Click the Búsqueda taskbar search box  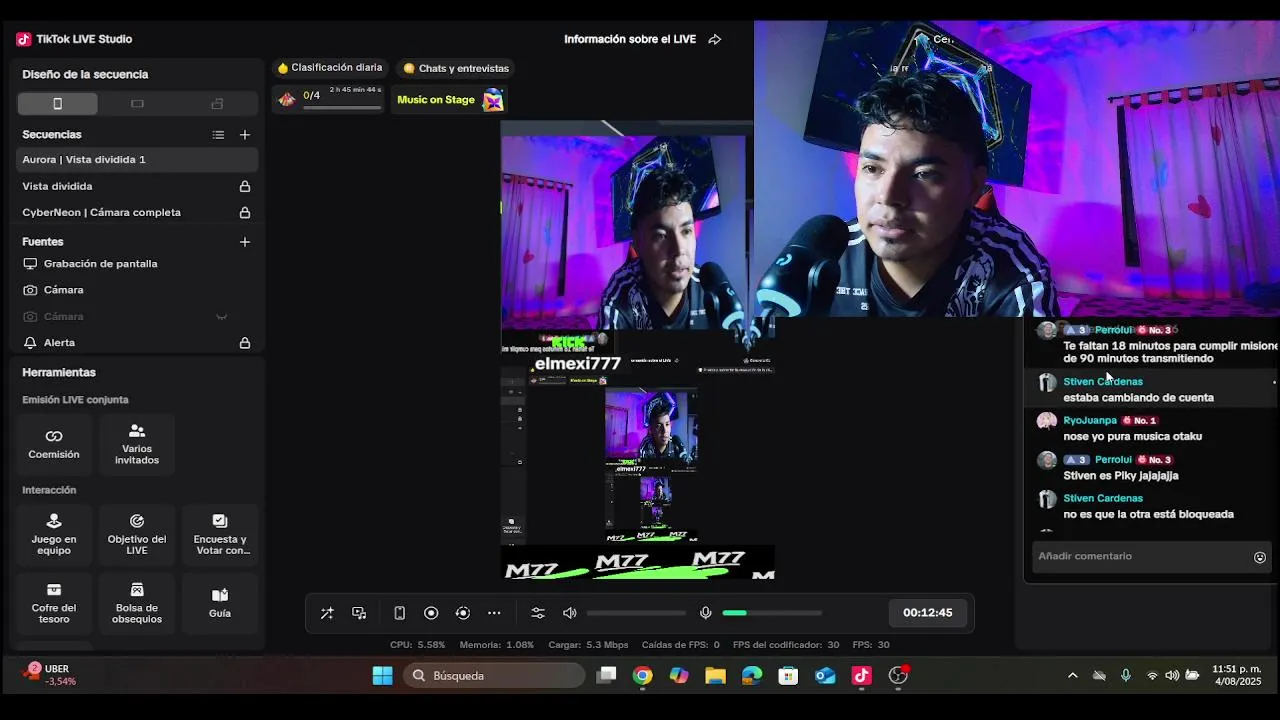(494, 676)
